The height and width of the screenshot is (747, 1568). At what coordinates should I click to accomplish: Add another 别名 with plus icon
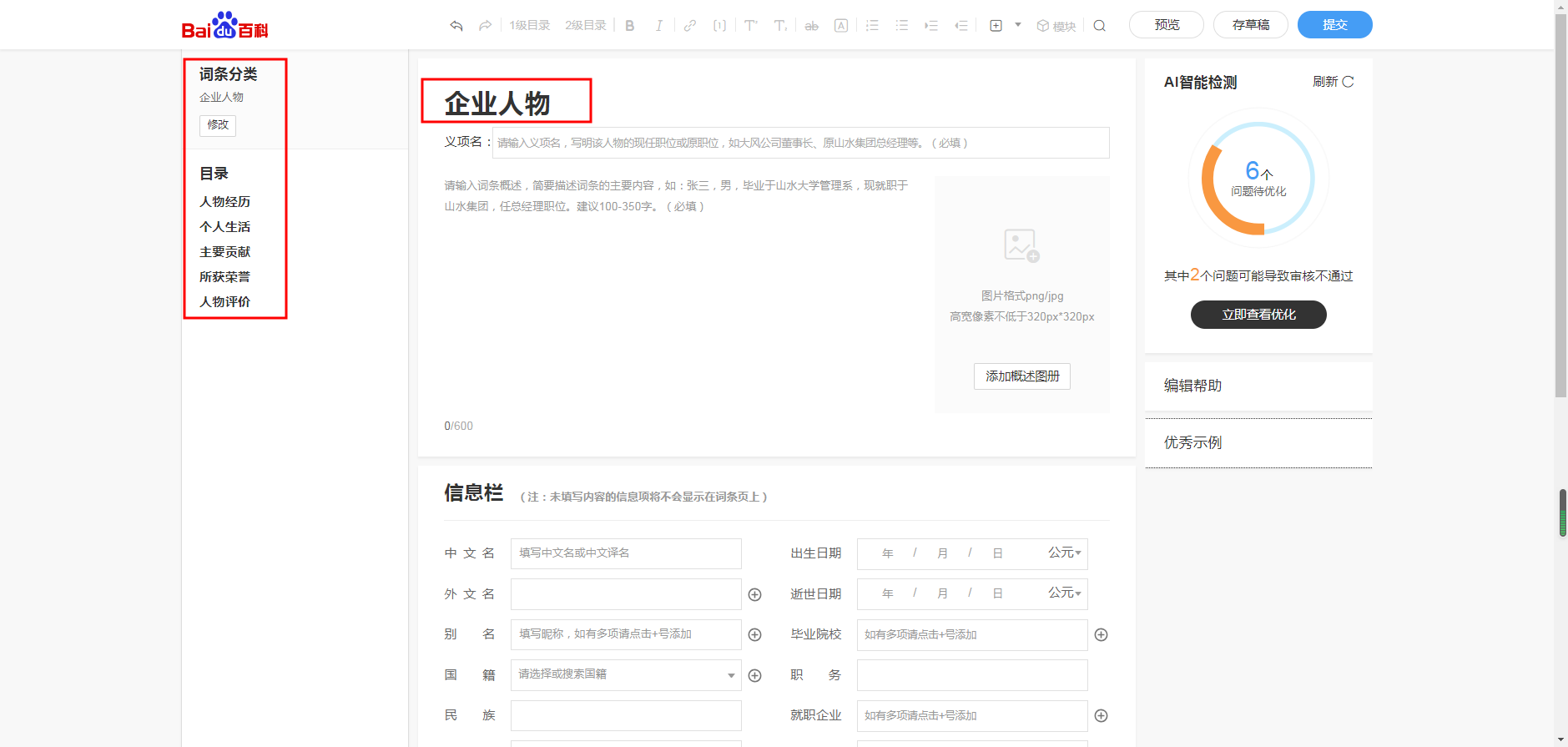tap(755, 634)
